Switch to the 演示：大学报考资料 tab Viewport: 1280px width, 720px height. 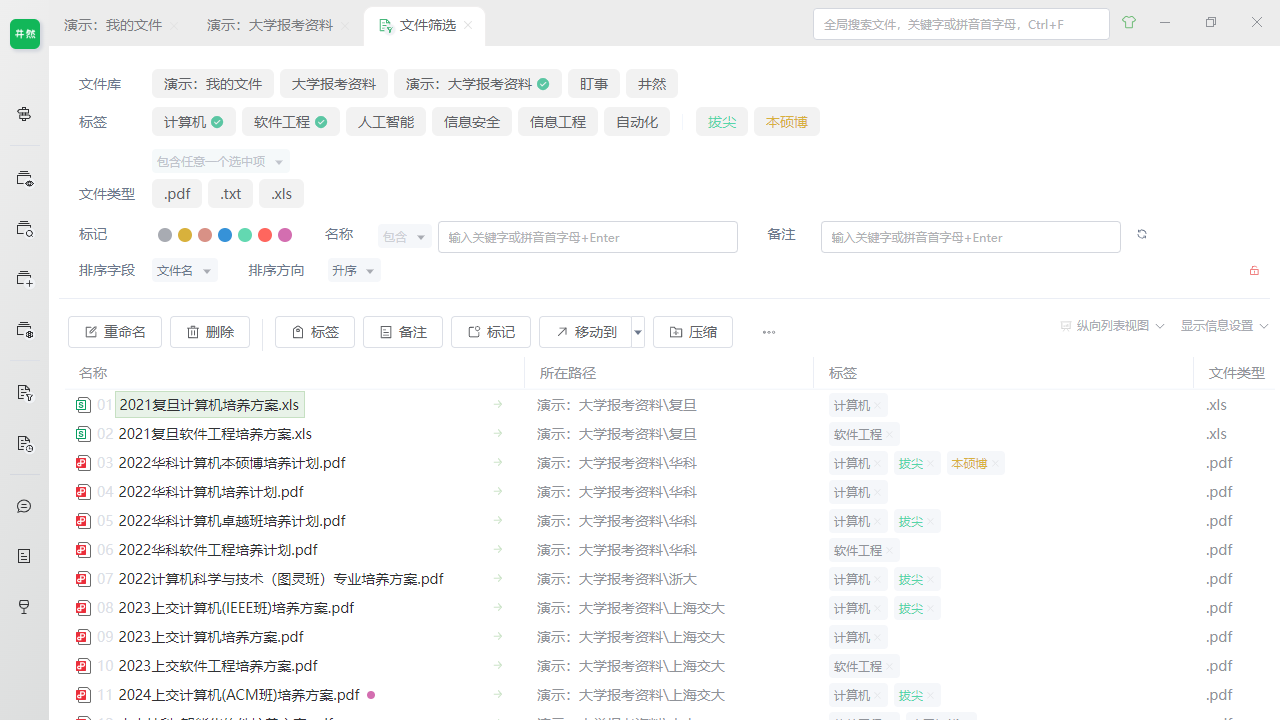click(x=268, y=26)
